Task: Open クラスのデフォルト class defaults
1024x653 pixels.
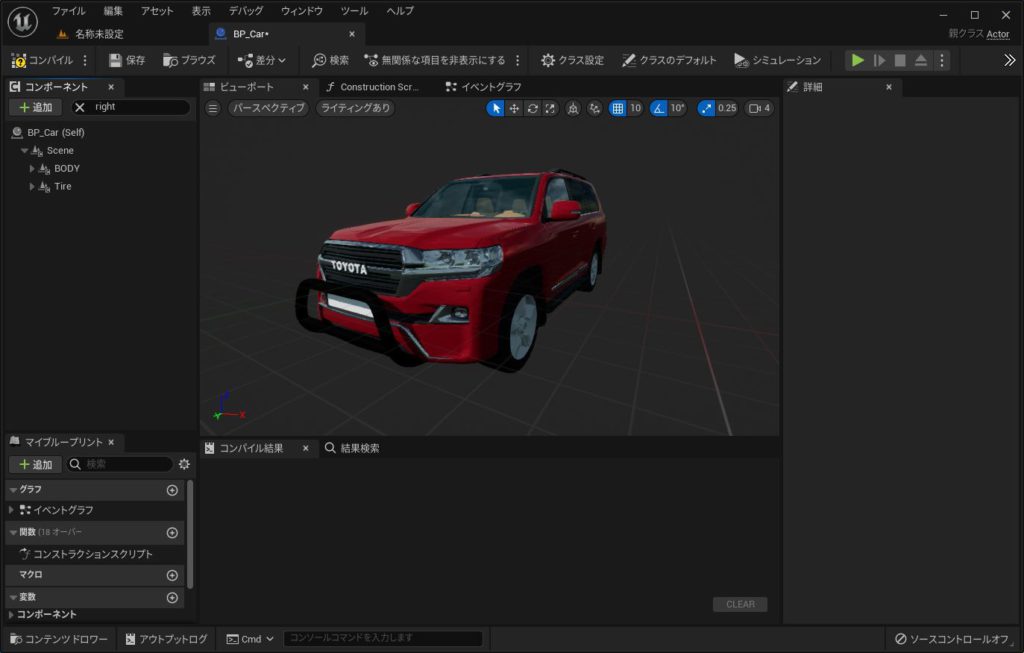Action: coord(669,60)
